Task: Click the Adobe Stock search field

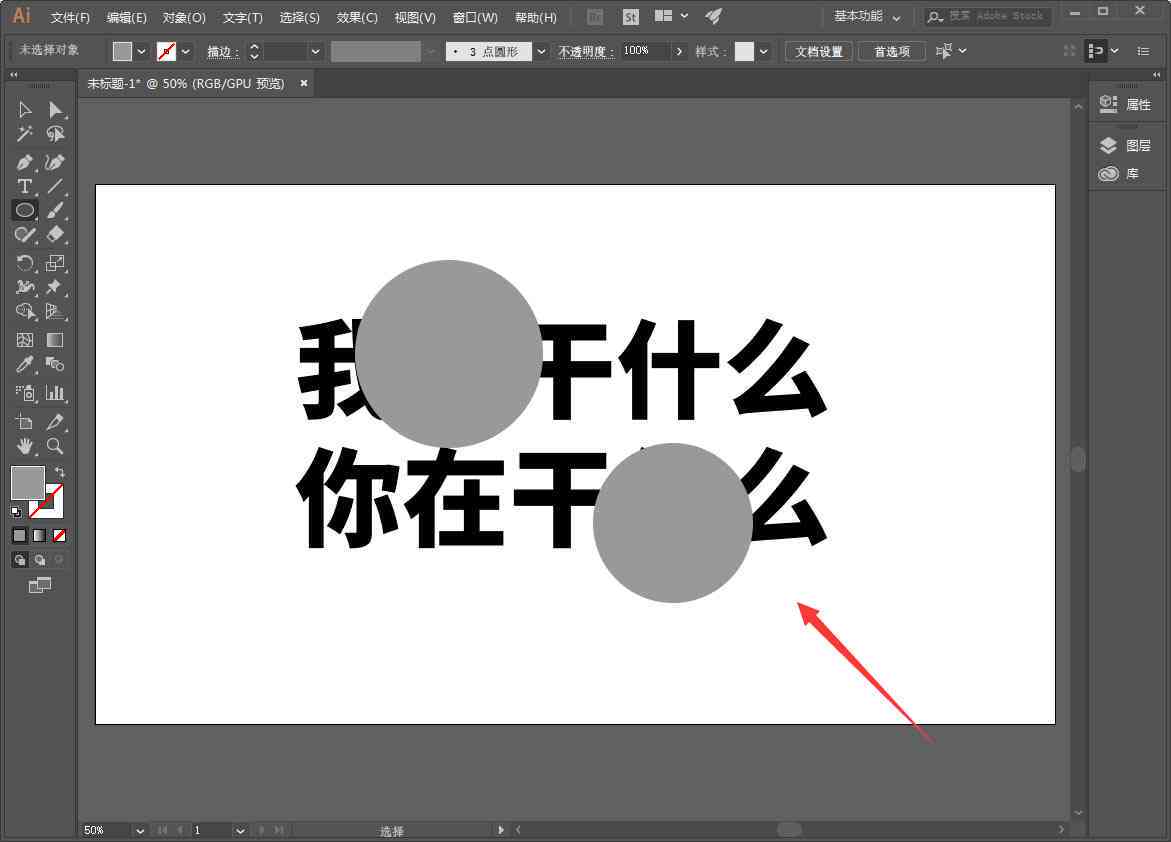Action: point(987,16)
